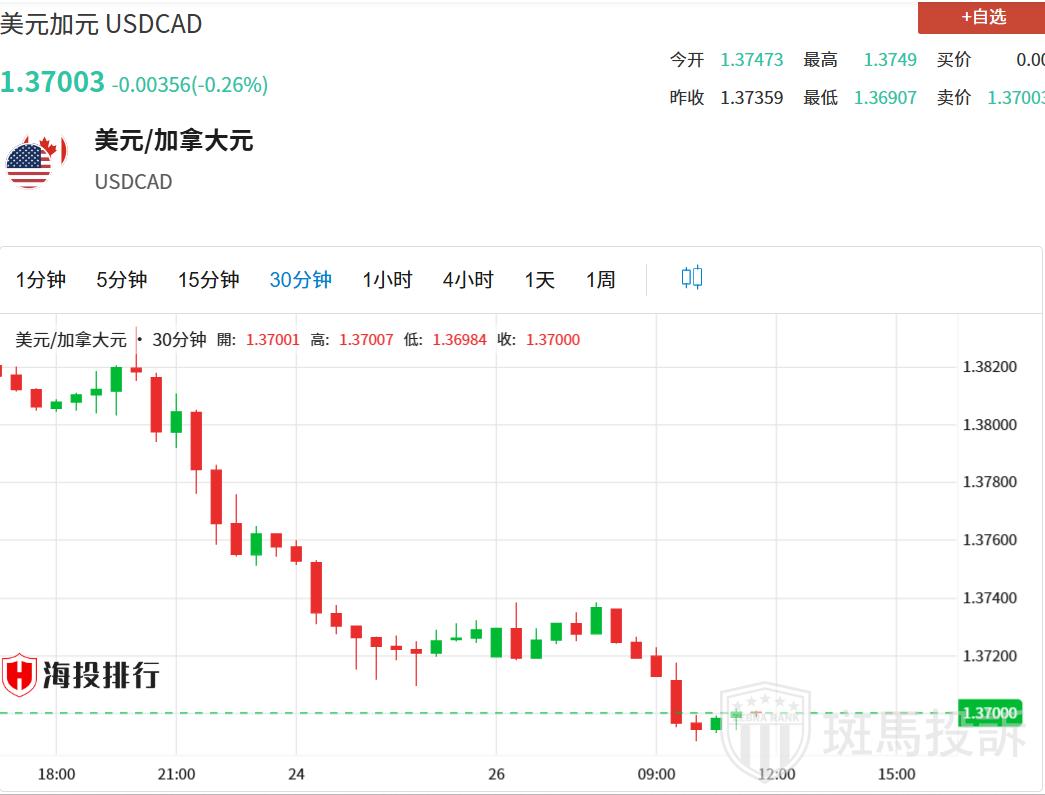
Task: Choose the 4小时 interval
Action: point(468,280)
